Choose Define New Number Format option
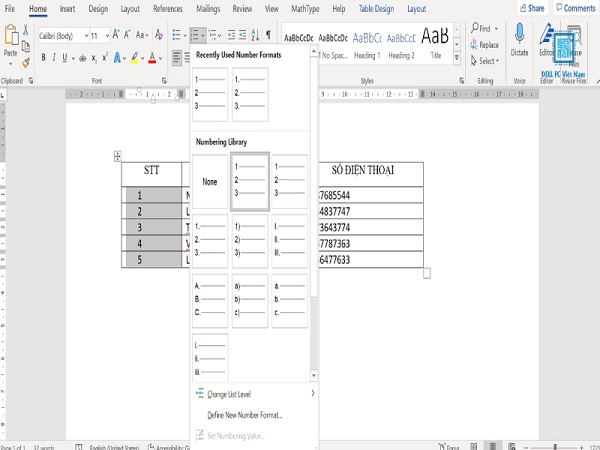Viewport: 600px width, 450px height. pyautogui.click(x=245, y=414)
